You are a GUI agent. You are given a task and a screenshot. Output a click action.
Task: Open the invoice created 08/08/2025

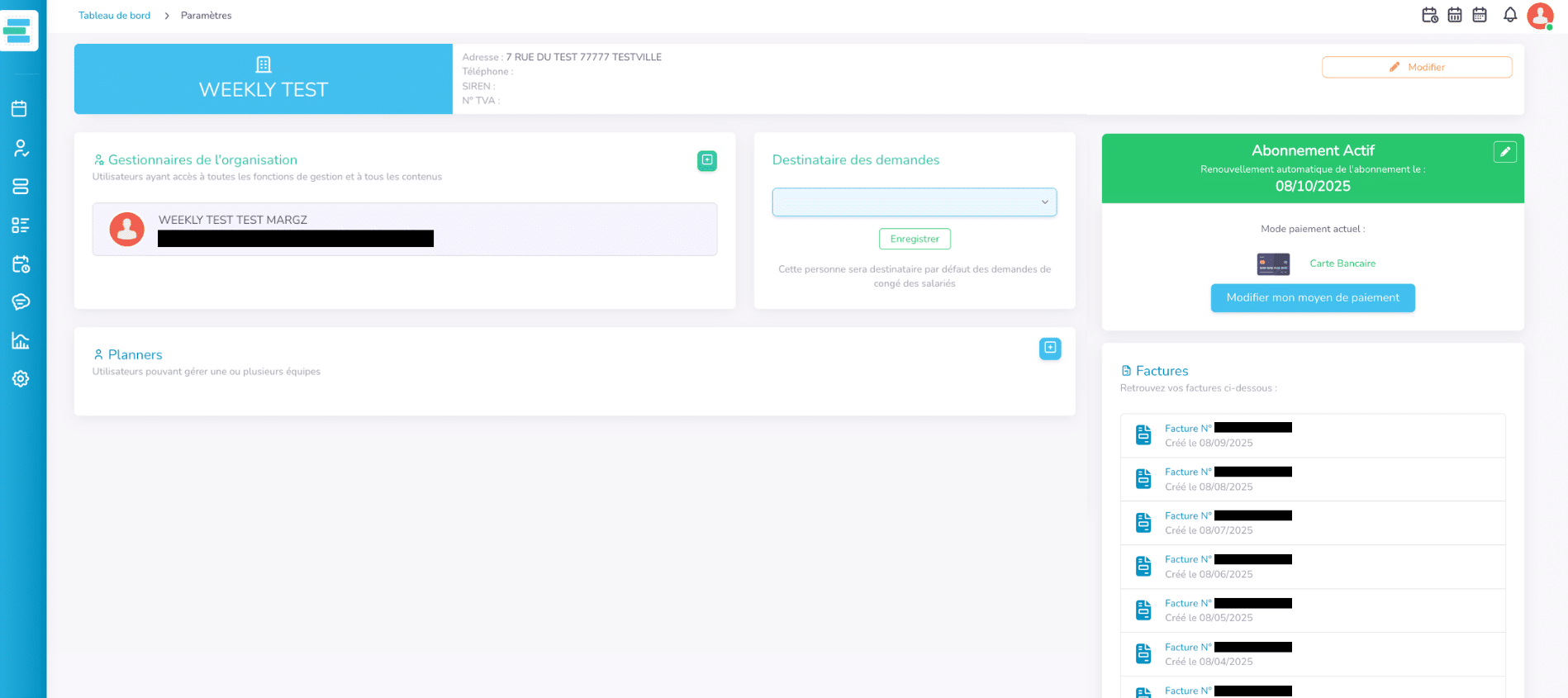[1313, 479]
